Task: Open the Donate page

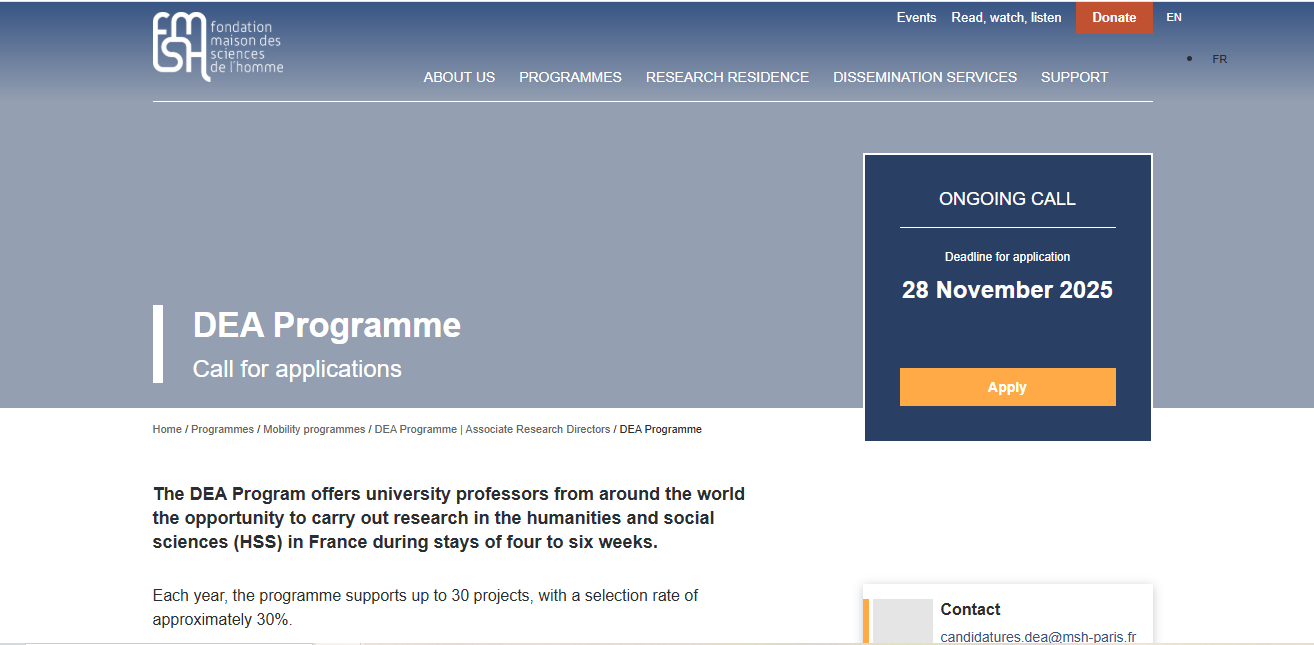Action: pyautogui.click(x=1113, y=17)
